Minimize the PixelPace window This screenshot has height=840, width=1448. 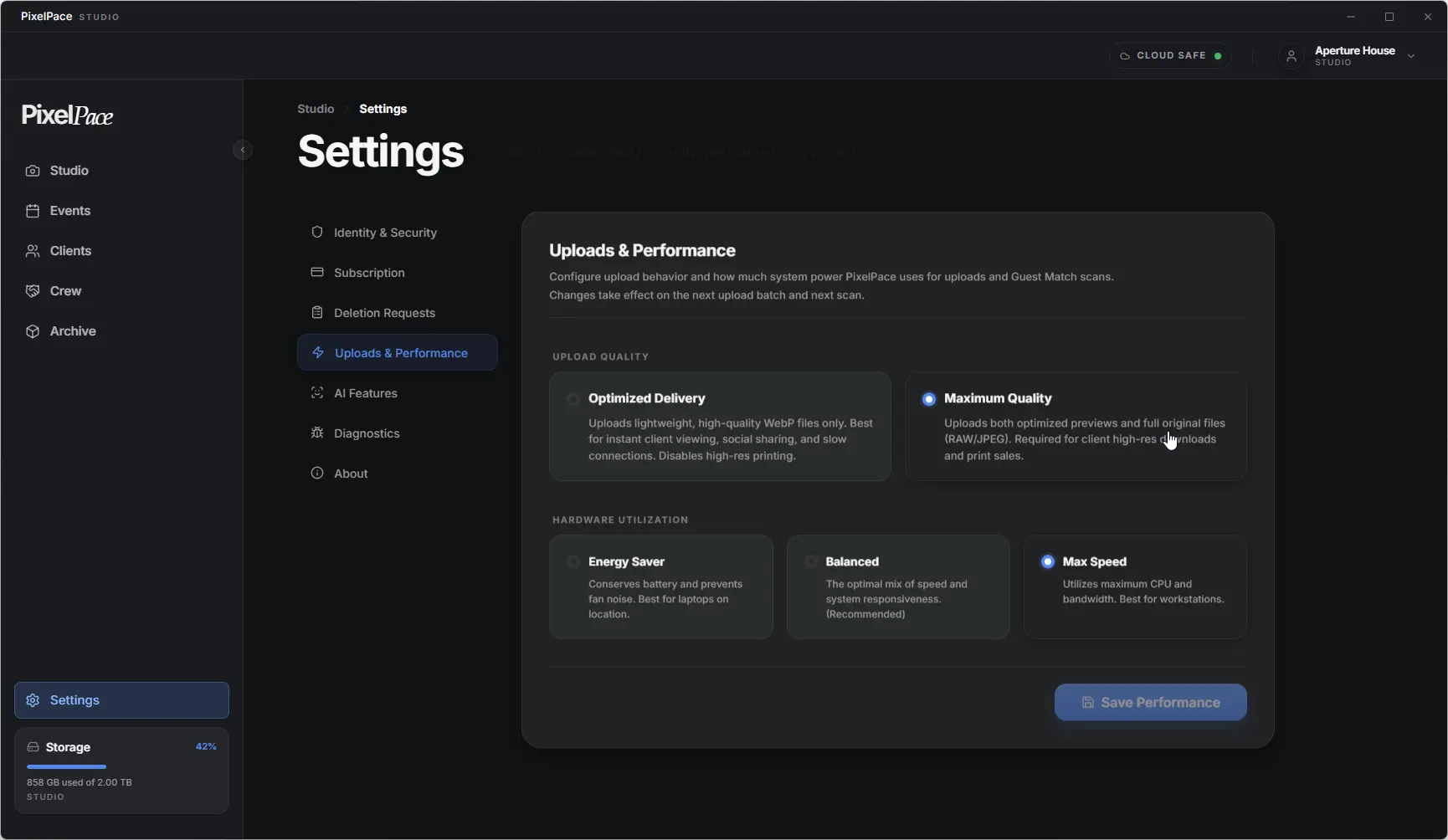(1351, 17)
